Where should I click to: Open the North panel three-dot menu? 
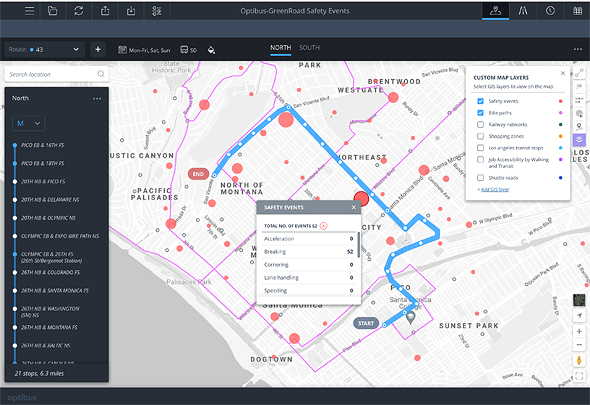97,99
